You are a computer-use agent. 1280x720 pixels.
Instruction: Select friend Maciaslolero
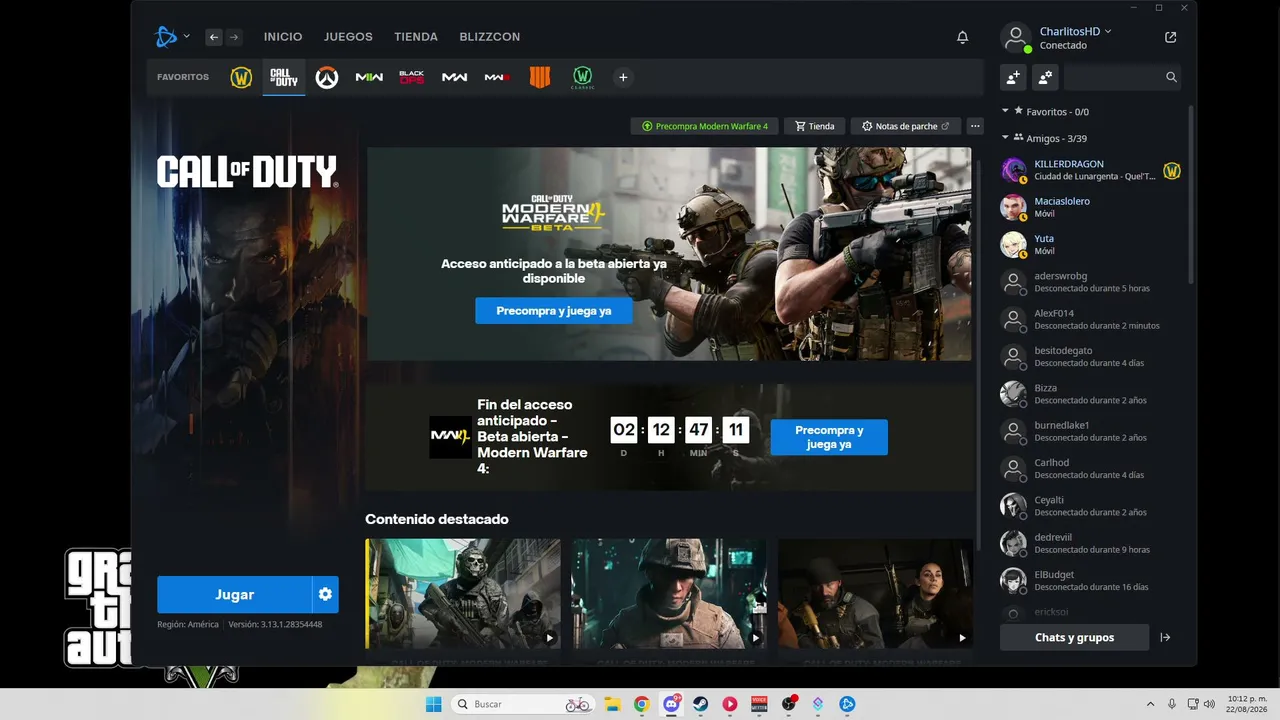point(1092,207)
